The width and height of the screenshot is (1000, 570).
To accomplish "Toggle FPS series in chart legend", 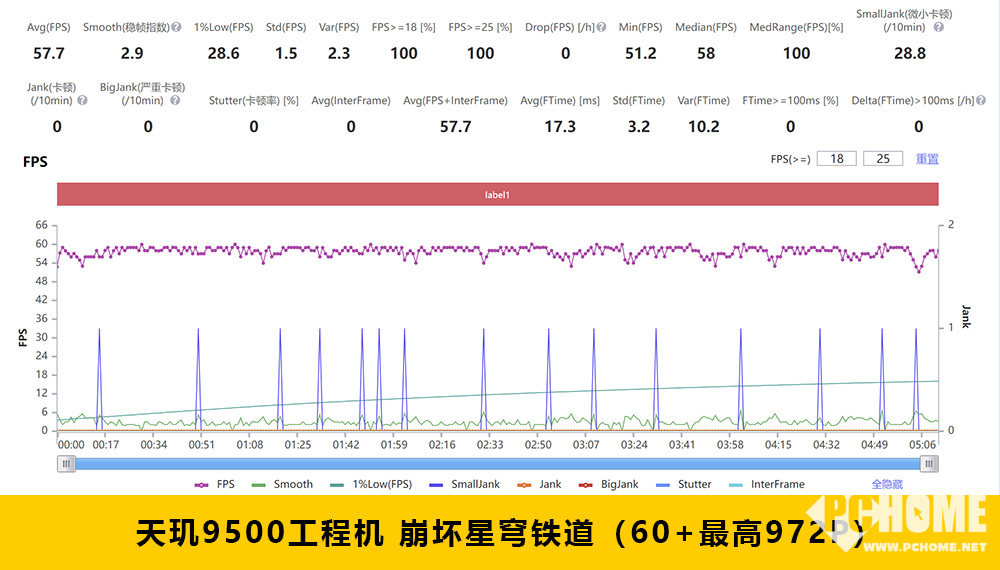I will point(216,484).
